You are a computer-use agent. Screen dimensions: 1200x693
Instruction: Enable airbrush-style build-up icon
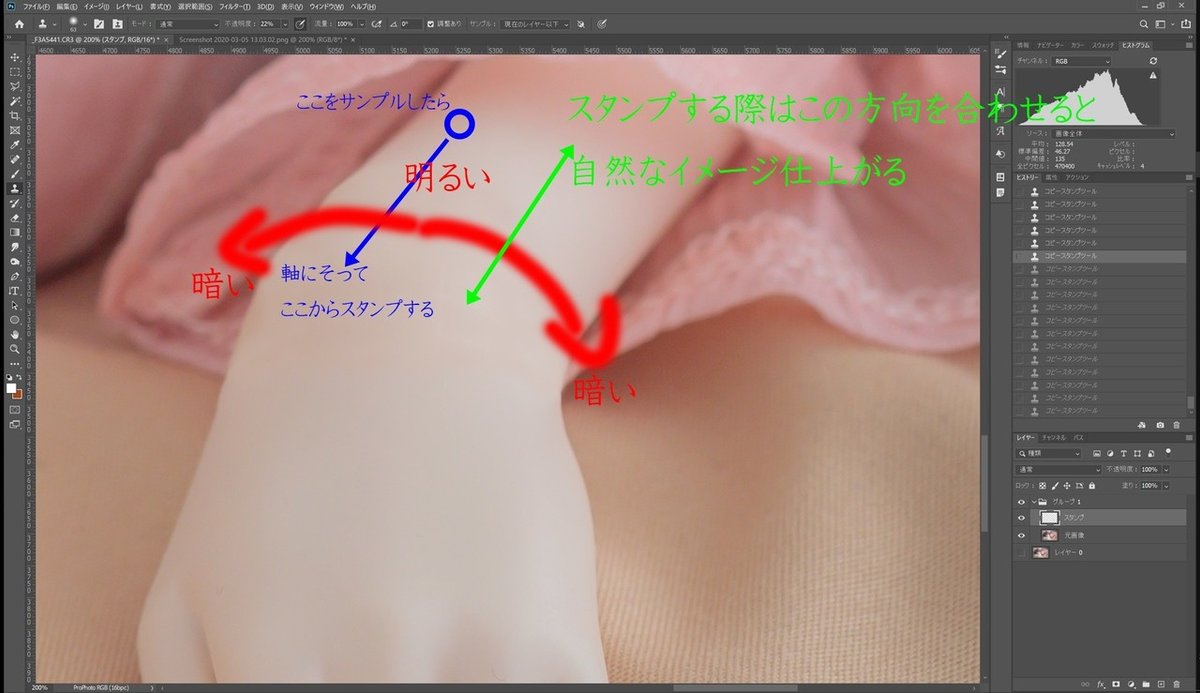[x=376, y=23]
